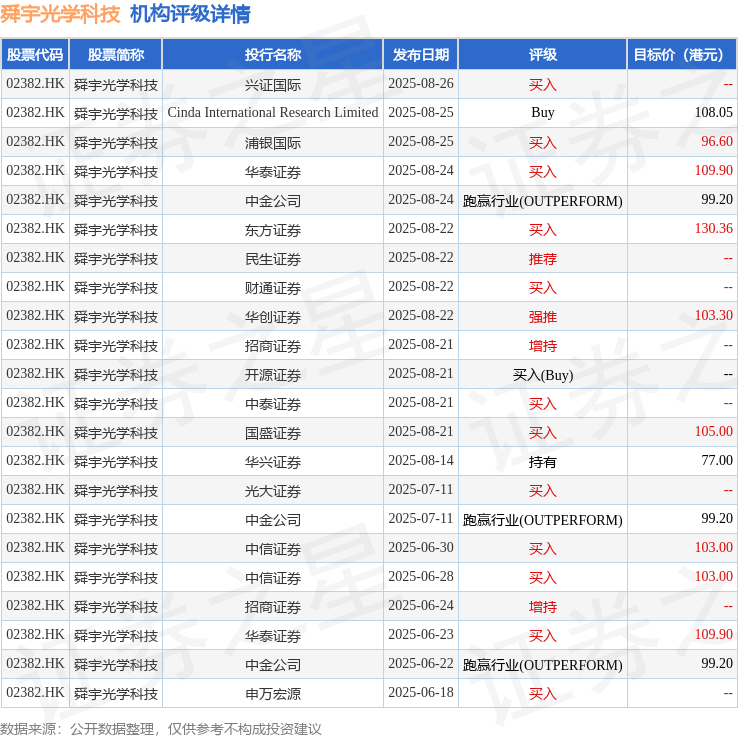Screen dimensions: 738x738
Task: Click 中信证券 dated 2025-06-28
Action: (273, 578)
